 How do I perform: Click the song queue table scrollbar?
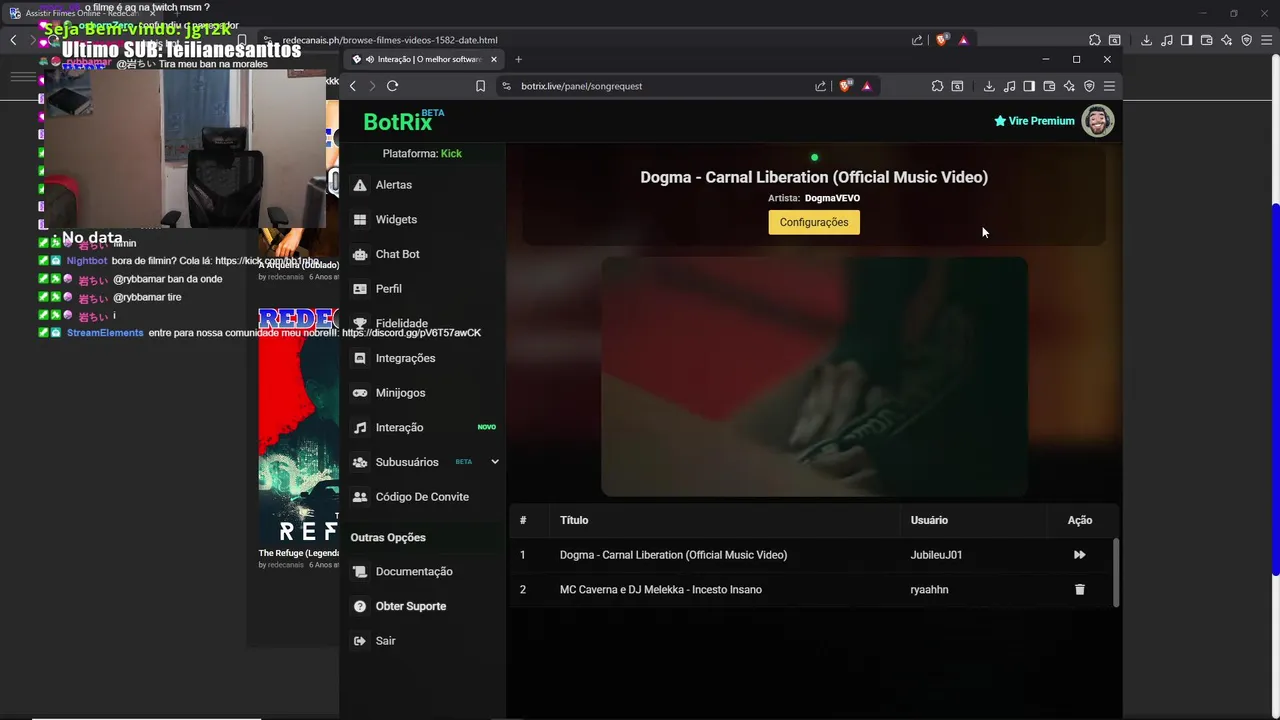point(1116,572)
